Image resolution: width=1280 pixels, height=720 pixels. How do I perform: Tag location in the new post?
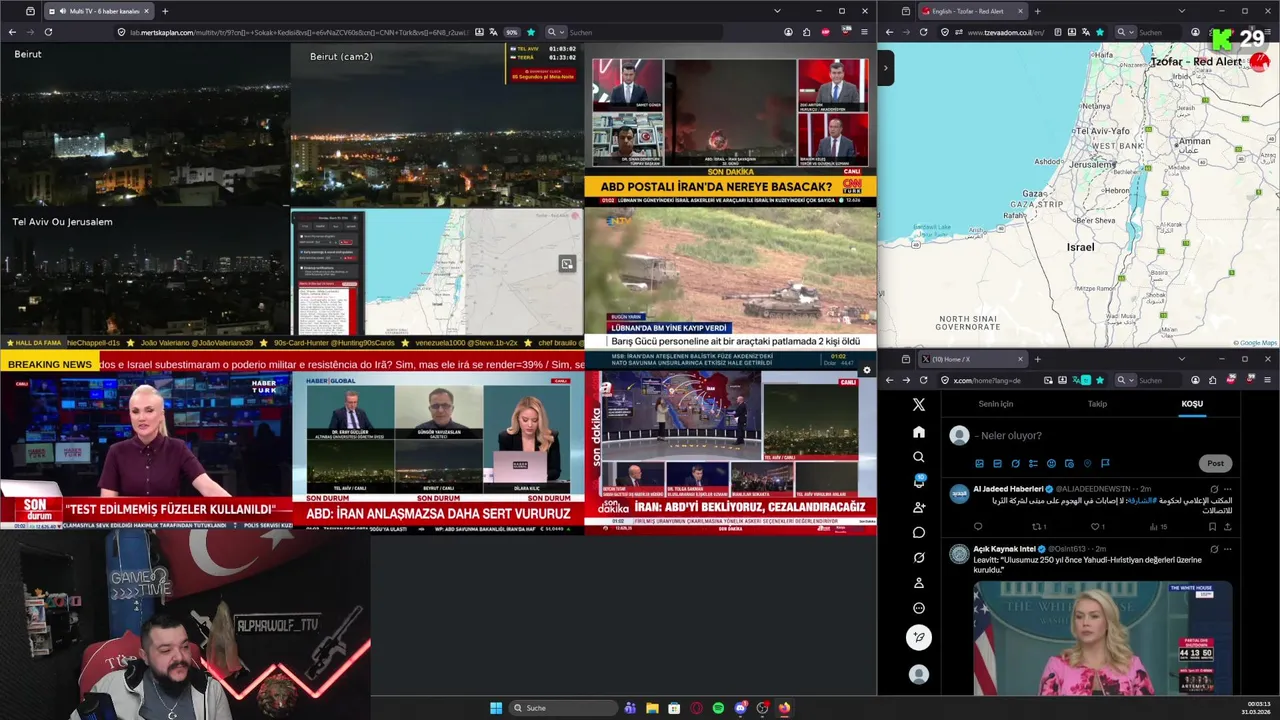pyautogui.click(x=1087, y=464)
